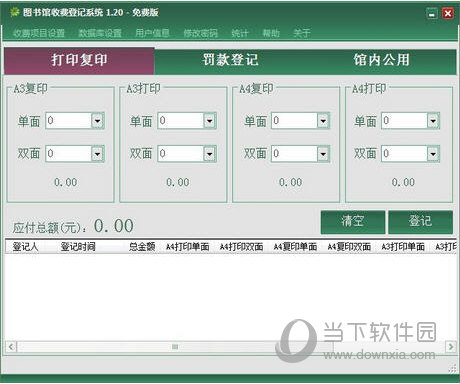
Task: Close the window
Action: pyautogui.click(x=448, y=14)
